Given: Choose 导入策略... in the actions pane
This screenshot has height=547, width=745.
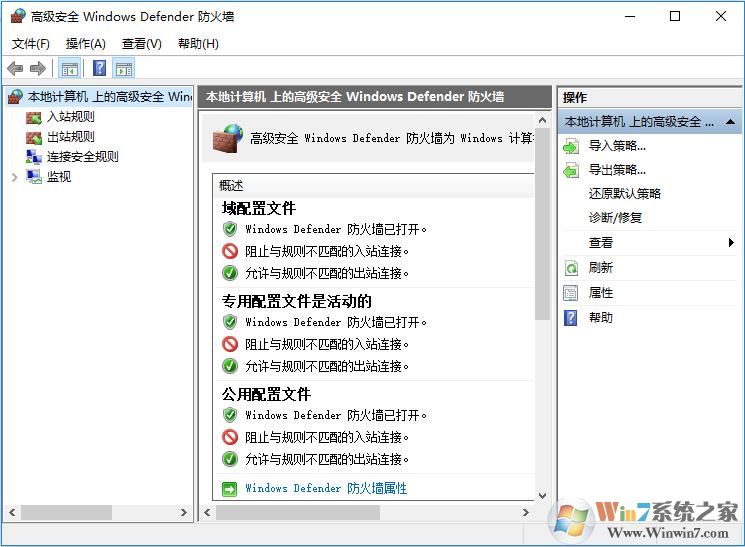Looking at the screenshot, I should pyautogui.click(x=617, y=146).
